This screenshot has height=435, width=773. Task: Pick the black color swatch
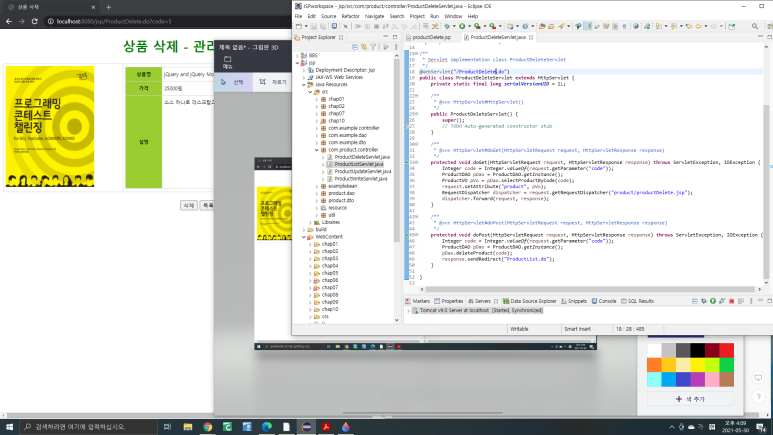pyautogui.click(x=698, y=350)
